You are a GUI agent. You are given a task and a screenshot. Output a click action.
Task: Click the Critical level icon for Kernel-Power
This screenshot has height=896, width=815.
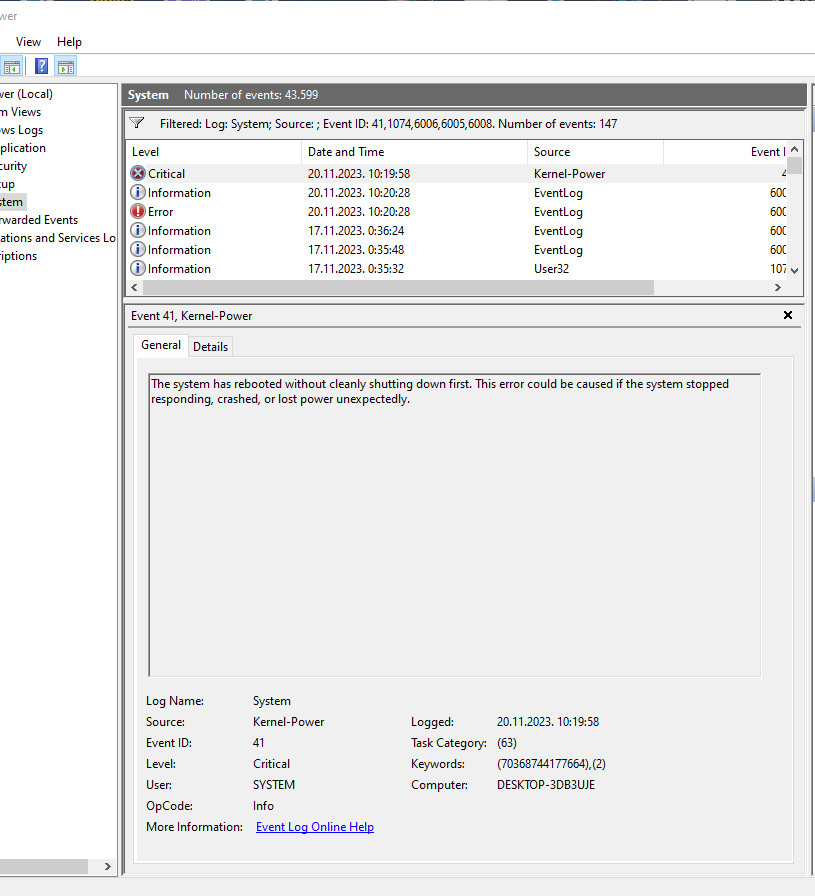(138, 173)
